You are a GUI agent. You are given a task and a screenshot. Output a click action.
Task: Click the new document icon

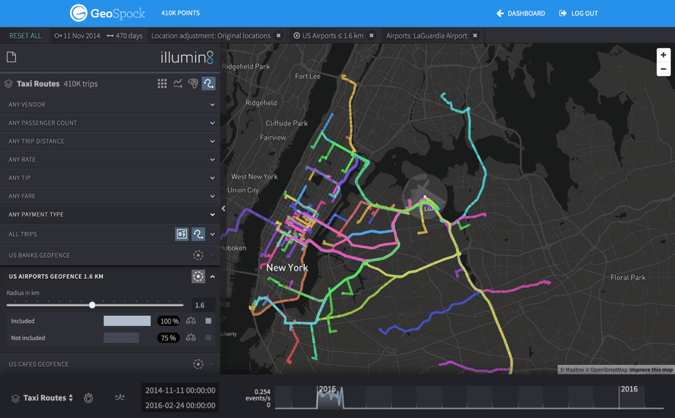(12, 58)
